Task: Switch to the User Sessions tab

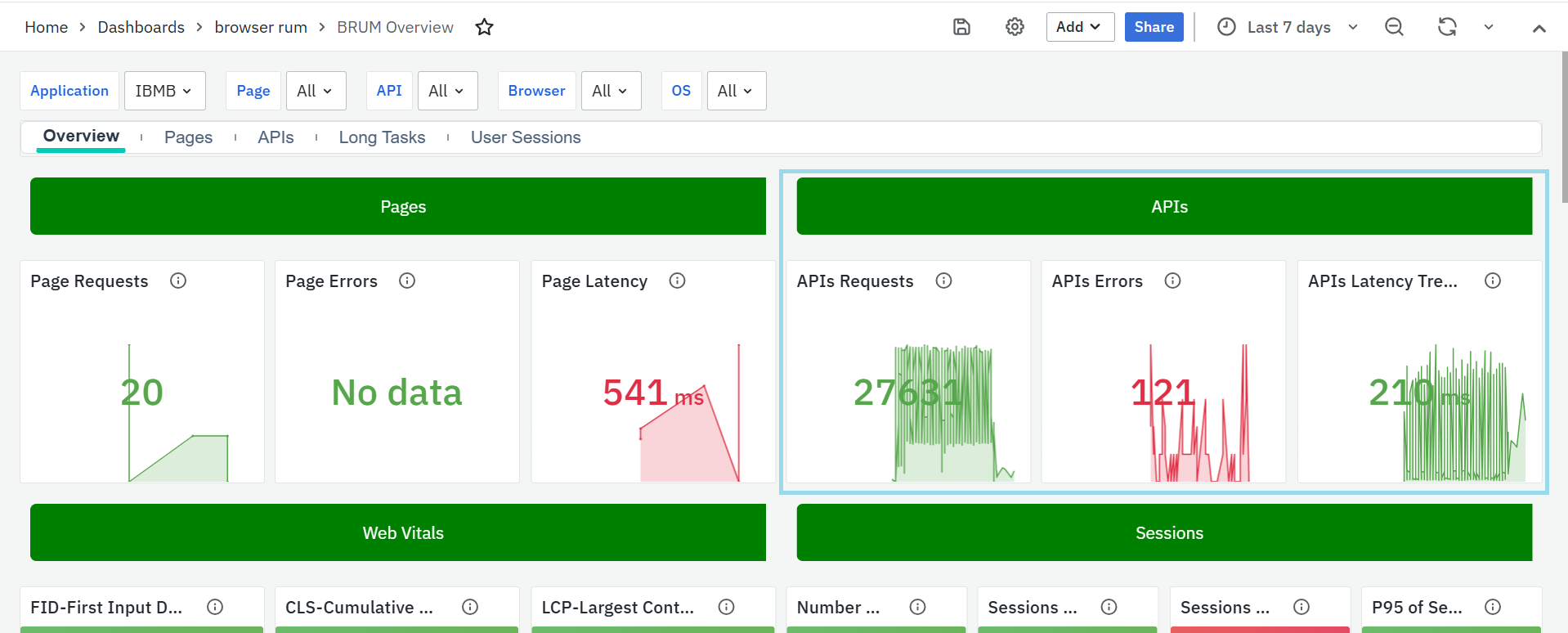Action: [526, 137]
